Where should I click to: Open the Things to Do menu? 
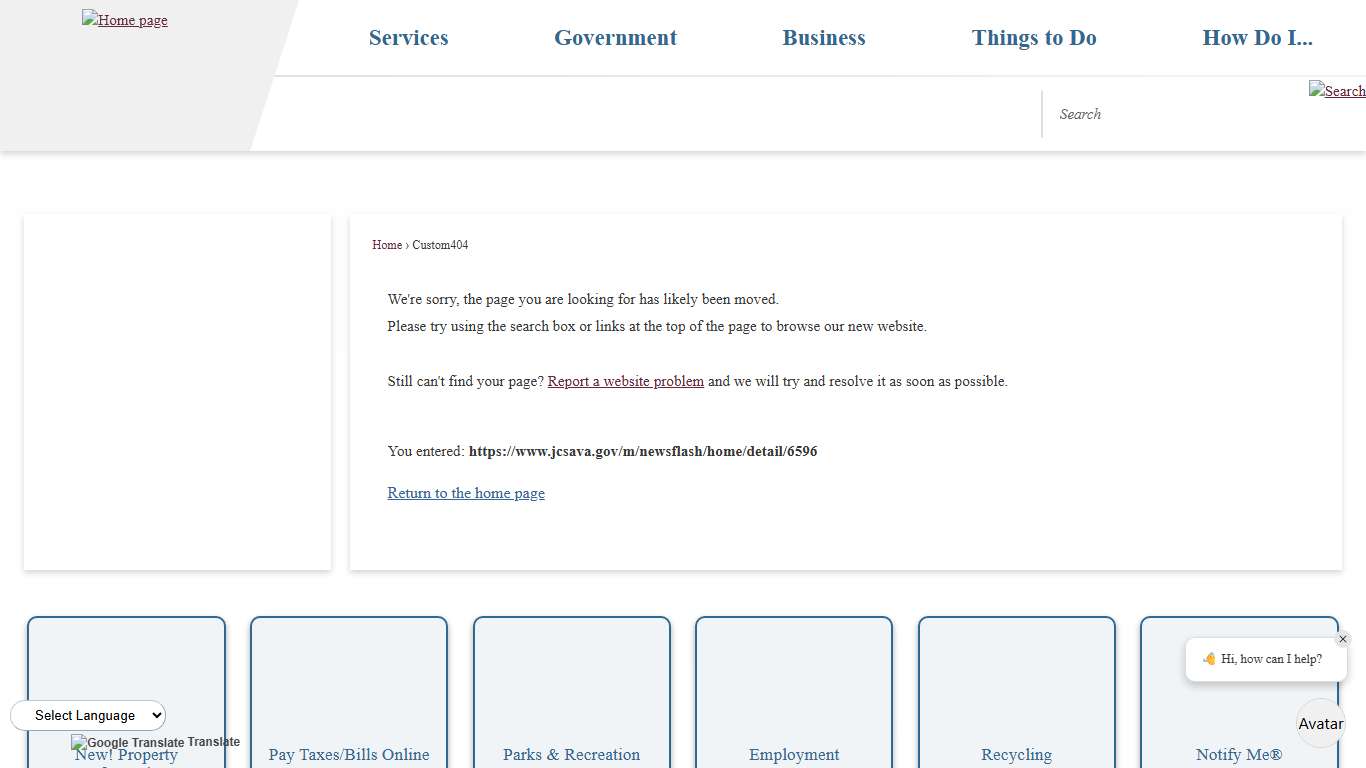point(1034,38)
